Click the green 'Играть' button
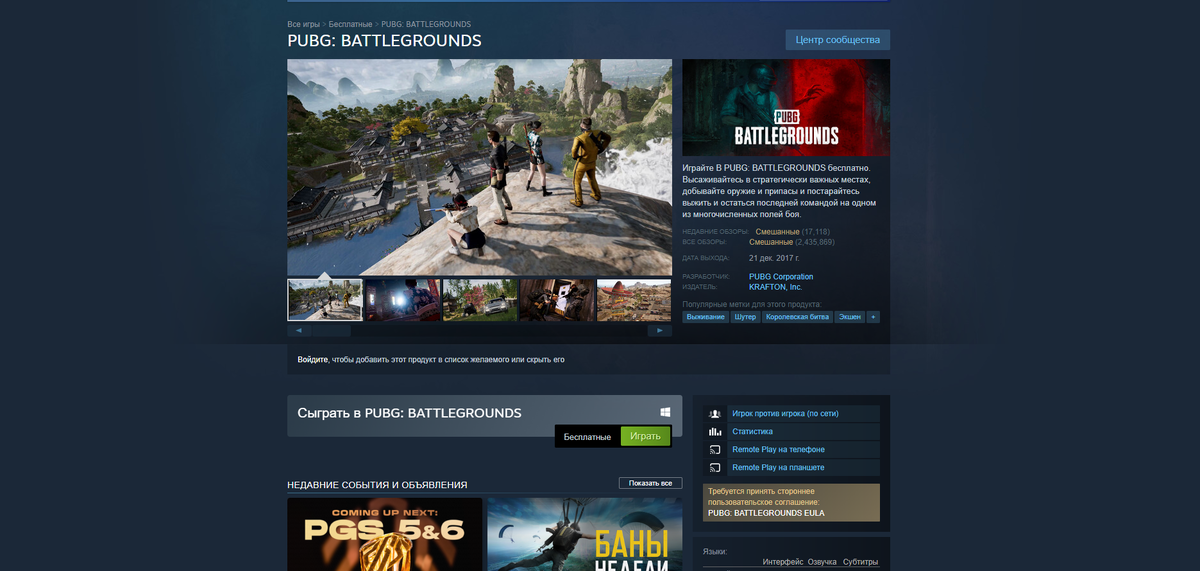Screen dimensions: 1200x571 coord(645,437)
